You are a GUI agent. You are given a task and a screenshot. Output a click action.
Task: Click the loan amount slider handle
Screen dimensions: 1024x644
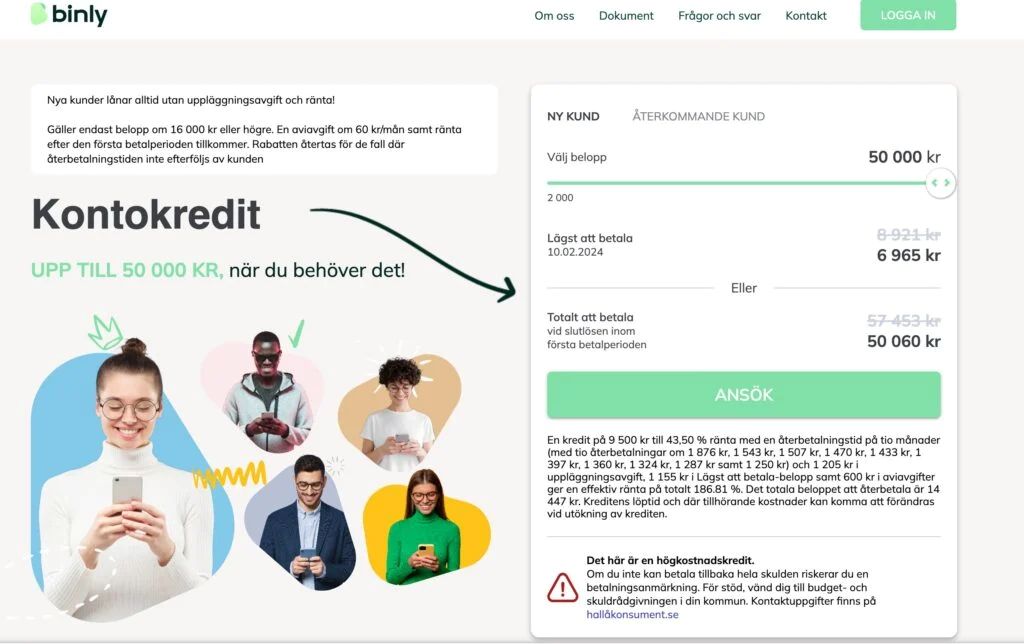[x=940, y=183]
